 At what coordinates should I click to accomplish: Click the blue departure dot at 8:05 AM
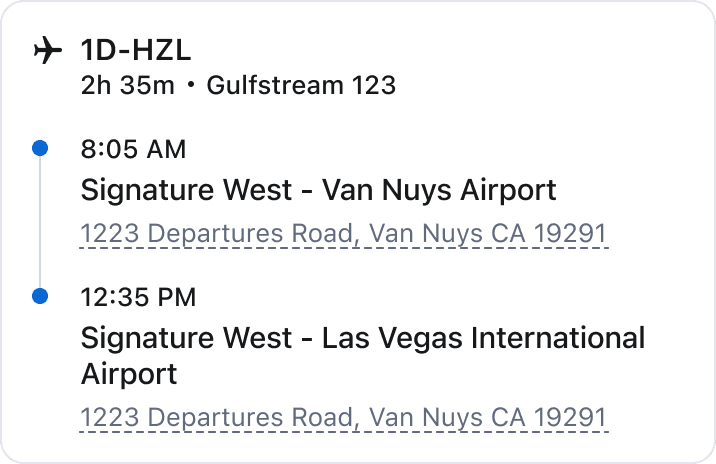click(40, 149)
